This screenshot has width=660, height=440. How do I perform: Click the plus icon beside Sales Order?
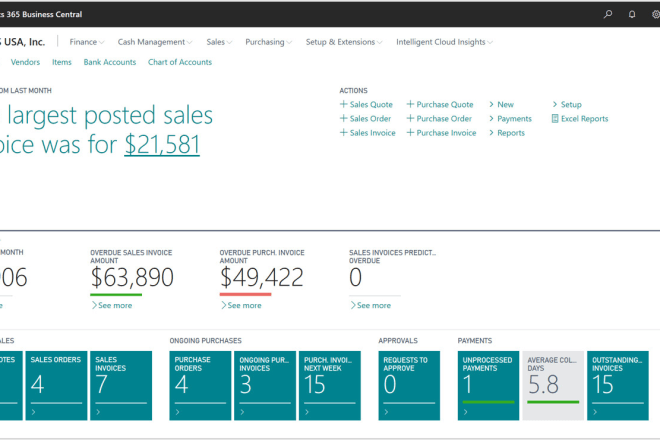coord(343,118)
